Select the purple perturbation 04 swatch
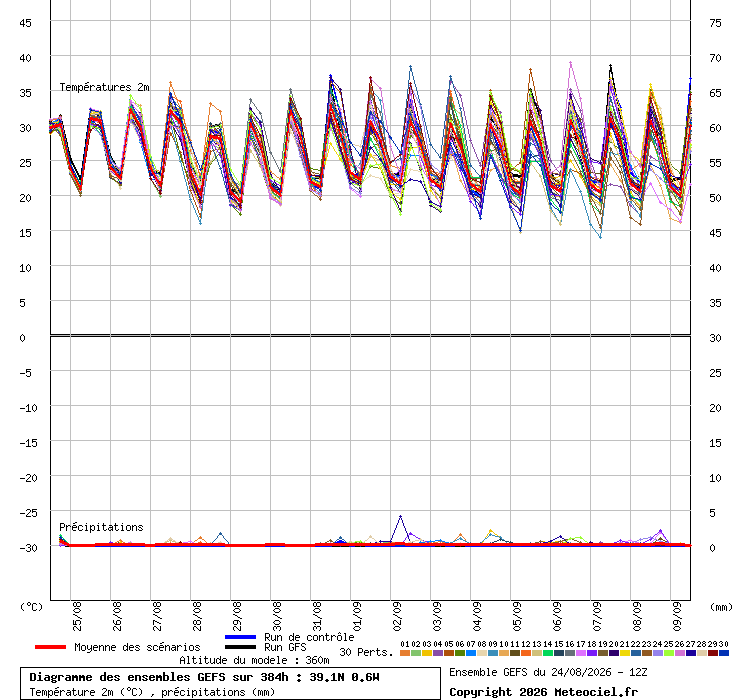The width and height of the screenshot is (740, 700). [x=437, y=653]
